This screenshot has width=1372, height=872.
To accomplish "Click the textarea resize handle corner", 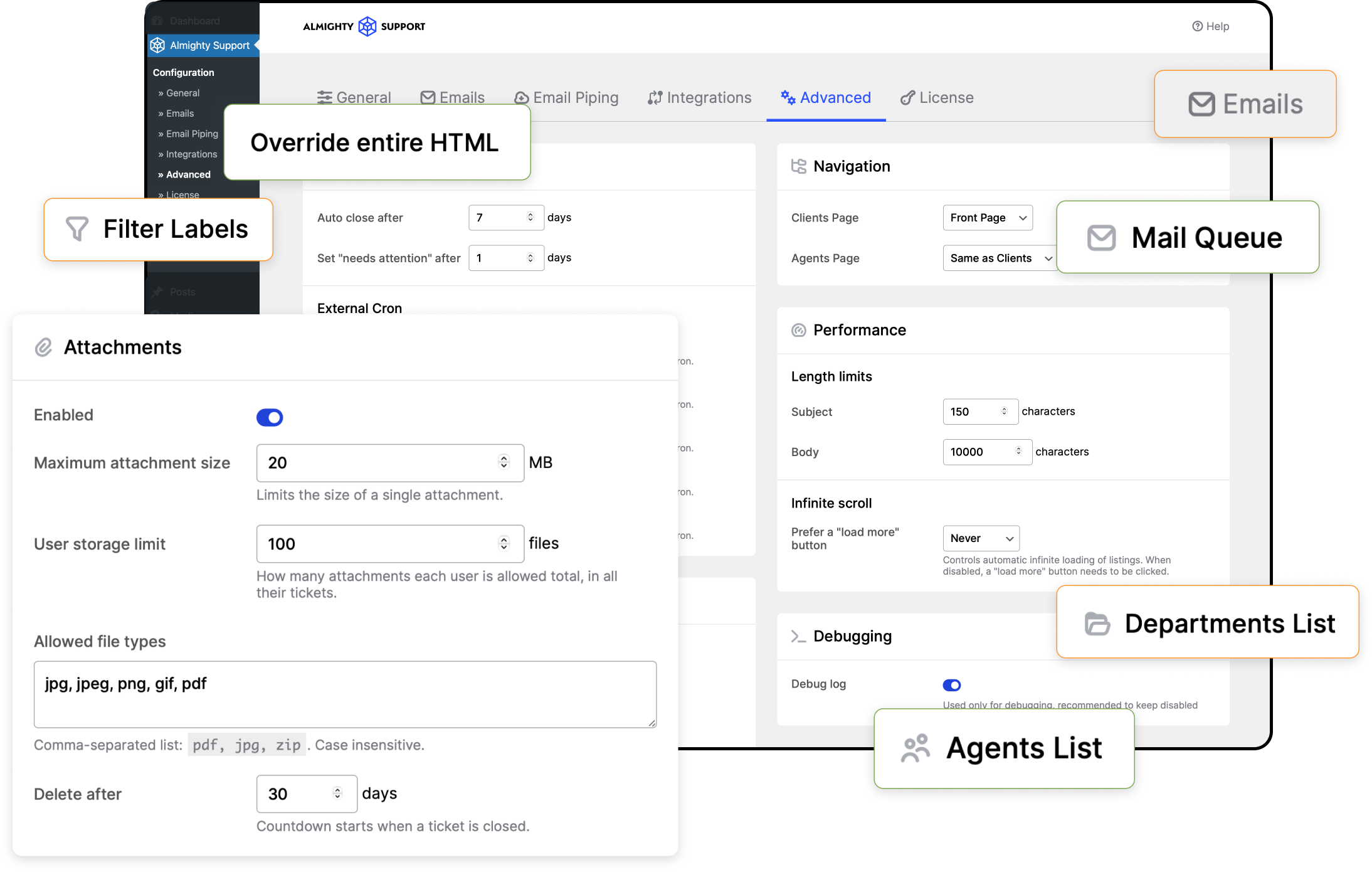I will (652, 723).
